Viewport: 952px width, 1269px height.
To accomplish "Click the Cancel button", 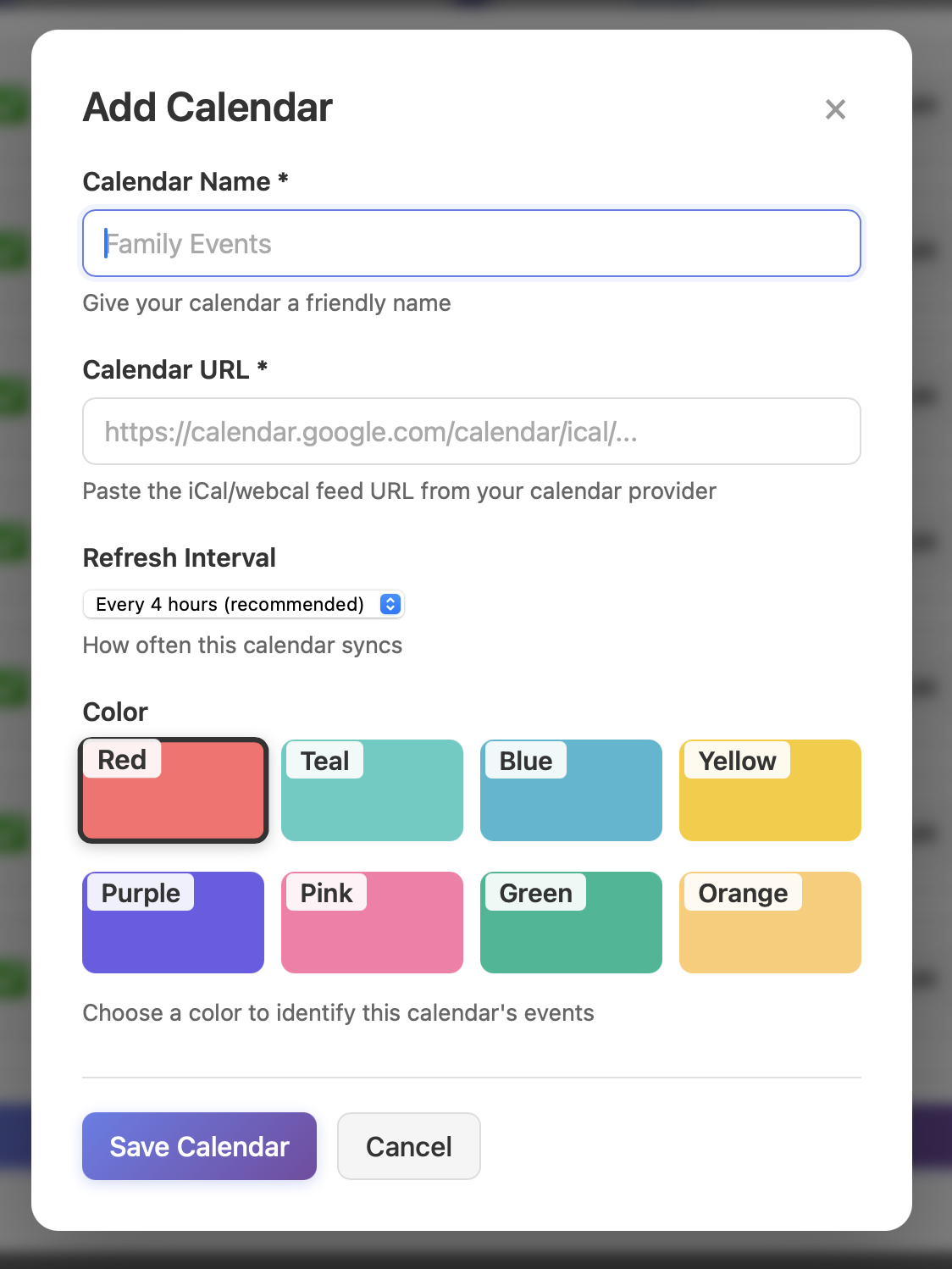I will pos(408,1146).
